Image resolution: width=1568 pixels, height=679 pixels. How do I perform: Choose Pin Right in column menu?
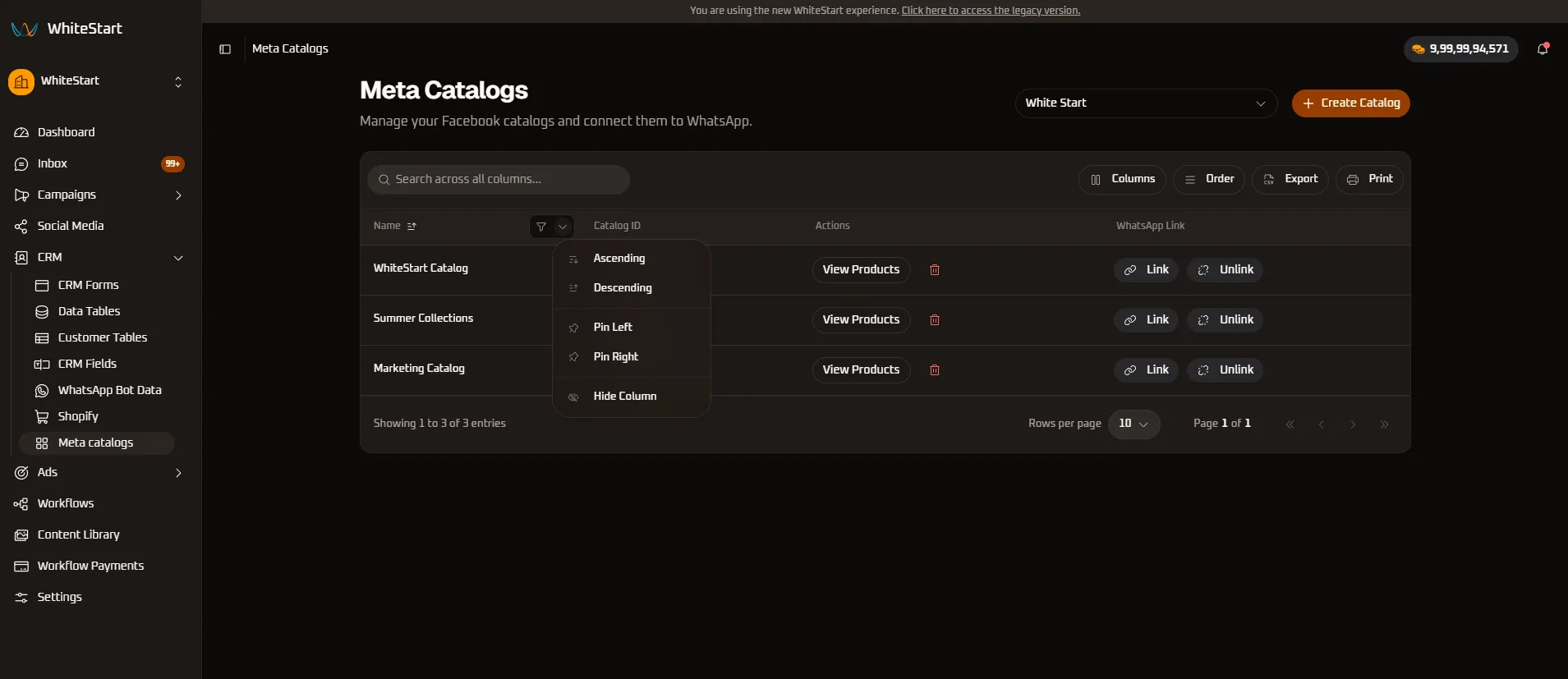click(x=631, y=357)
